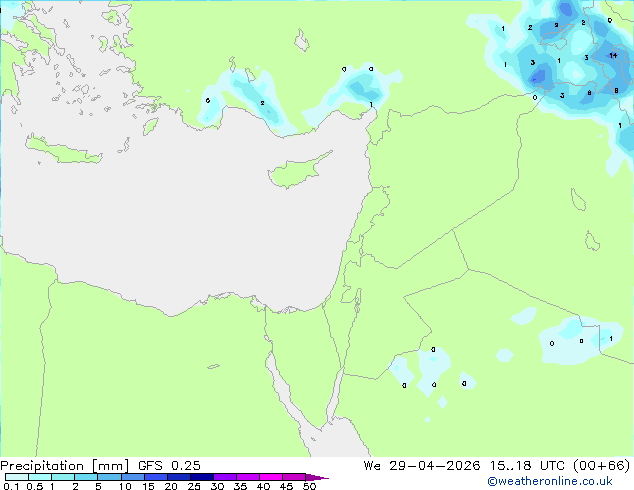Click the 40–45 mm magenta legend swatch
The width and height of the screenshot is (634, 490).
pyautogui.click(x=271, y=477)
